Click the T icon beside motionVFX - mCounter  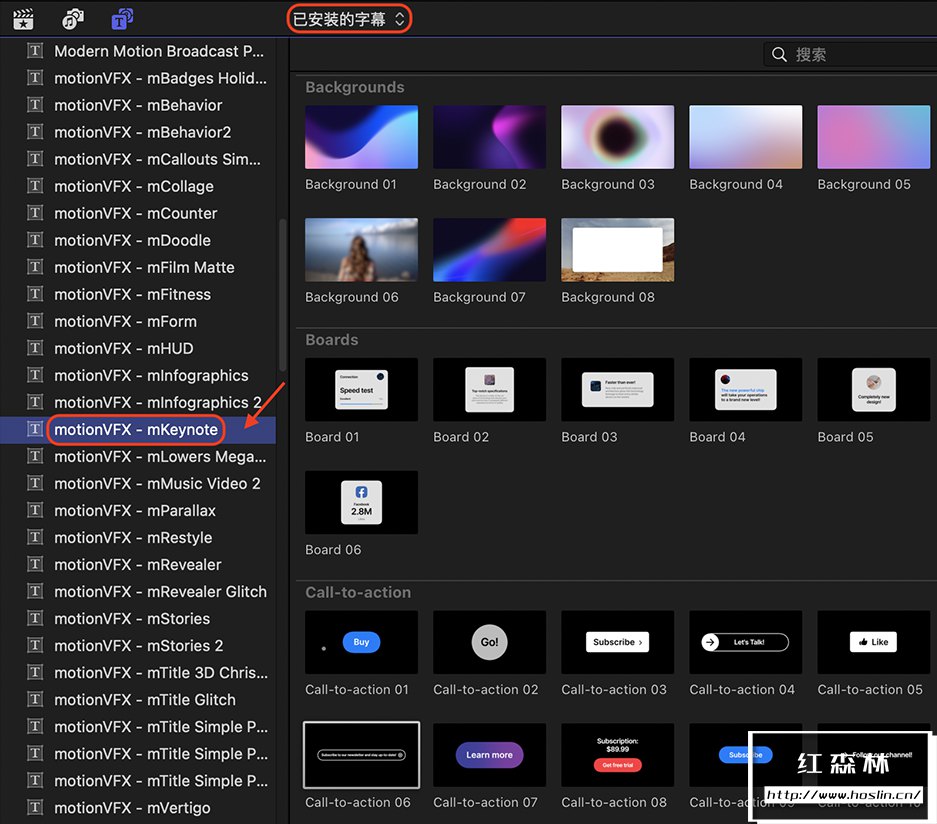click(35, 213)
